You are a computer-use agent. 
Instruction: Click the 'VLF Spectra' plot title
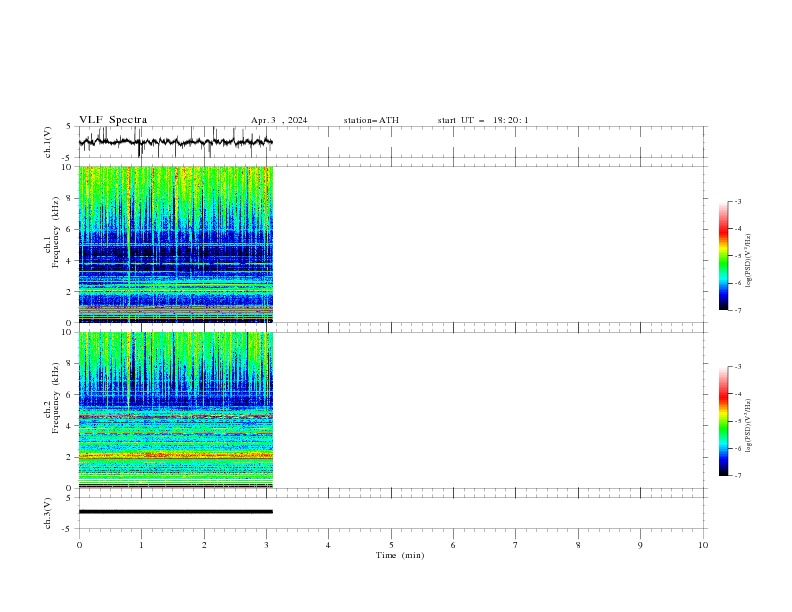coord(113,120)
